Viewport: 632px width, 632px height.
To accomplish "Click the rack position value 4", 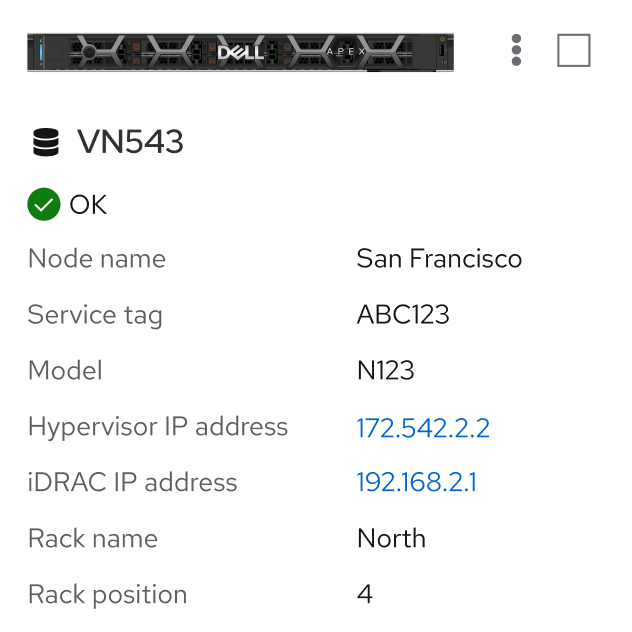I will pos(365,595).
